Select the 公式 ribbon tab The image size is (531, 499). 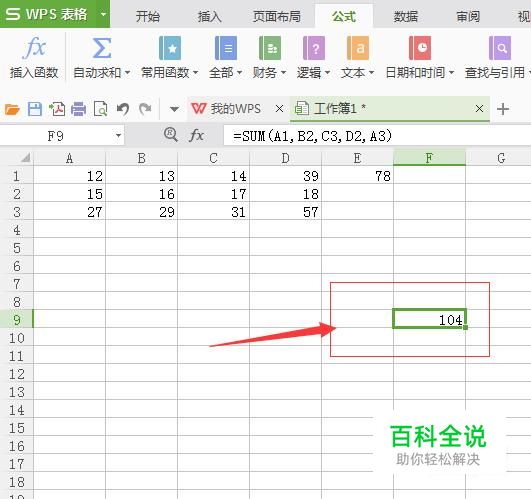pos(344,16)
